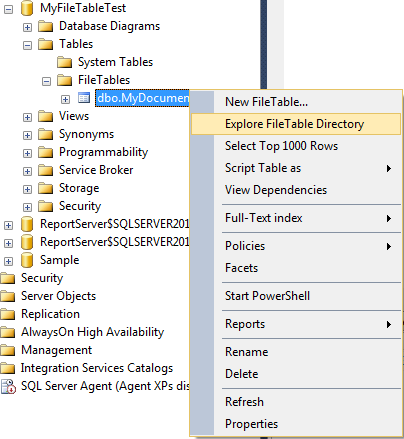
Task: Select Integration Services Catalogs label
Action: 97,368
